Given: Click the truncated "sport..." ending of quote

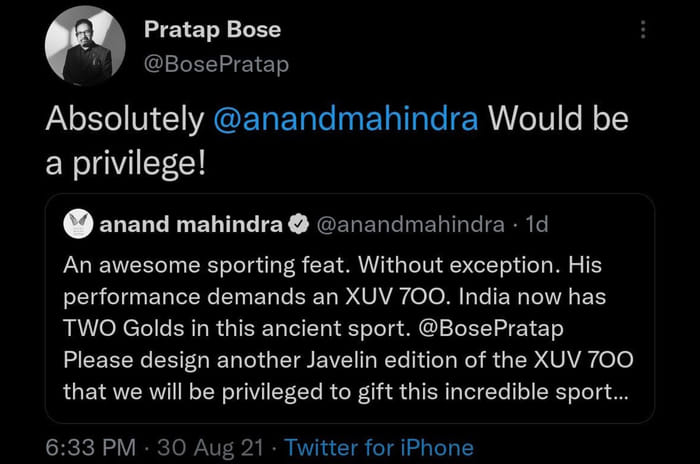Looking at the screenshot, I should (591, 391).
